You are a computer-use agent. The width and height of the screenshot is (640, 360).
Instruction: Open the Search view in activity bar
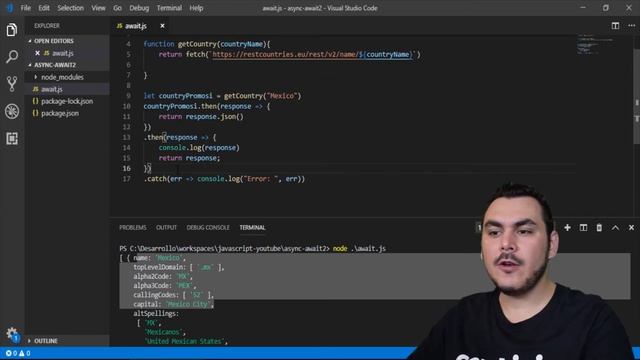coord(12,56)
